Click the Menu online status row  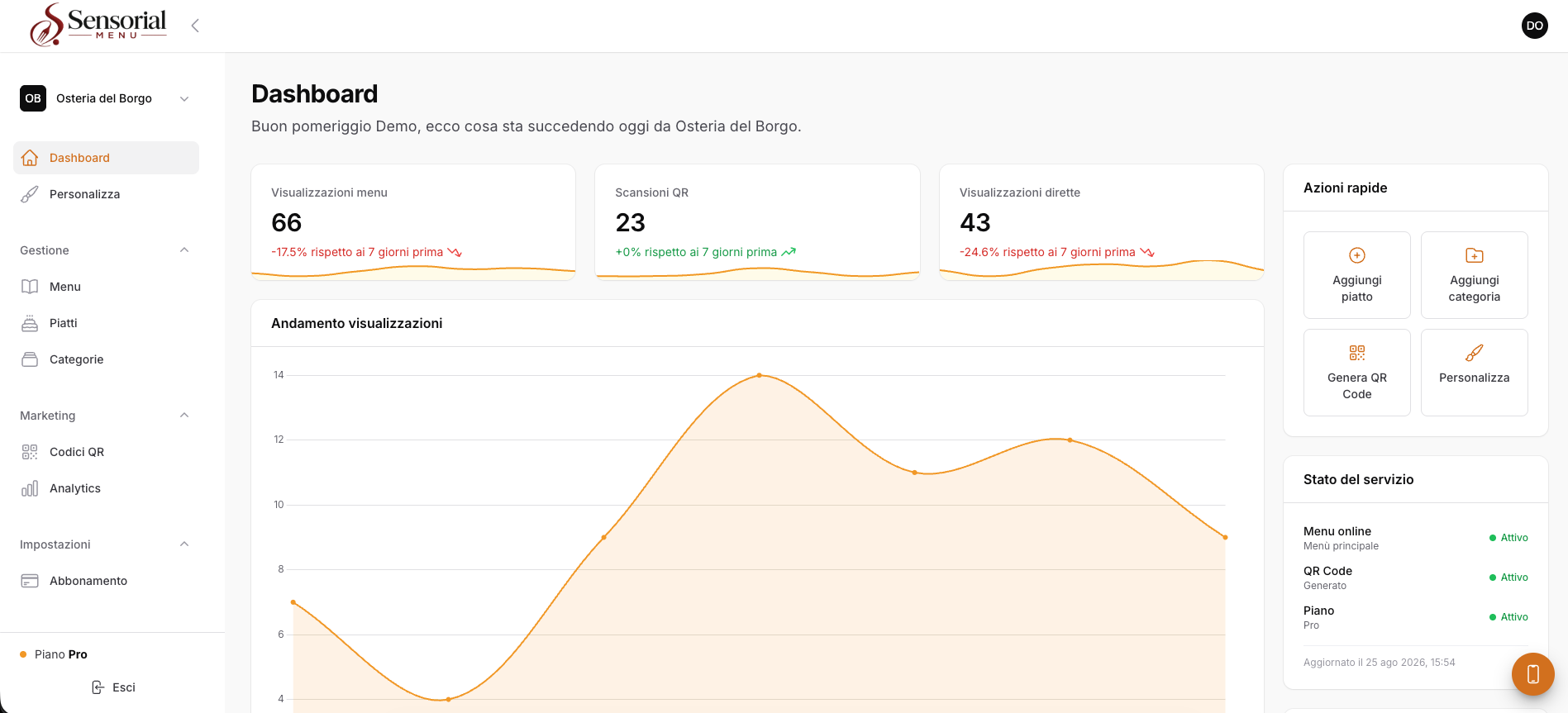[1416, 538]
